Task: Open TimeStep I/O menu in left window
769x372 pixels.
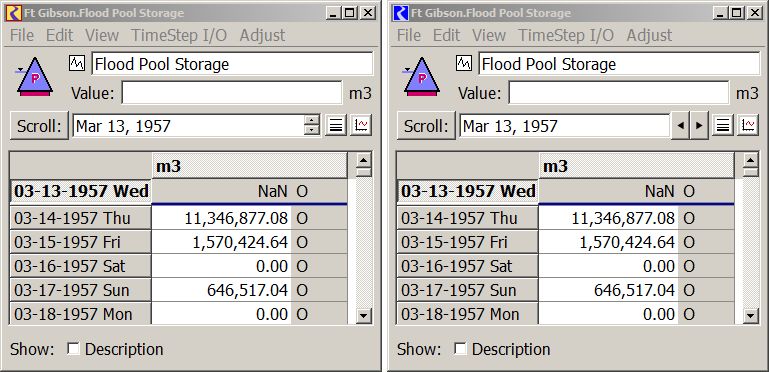Action: coord(179,35)
